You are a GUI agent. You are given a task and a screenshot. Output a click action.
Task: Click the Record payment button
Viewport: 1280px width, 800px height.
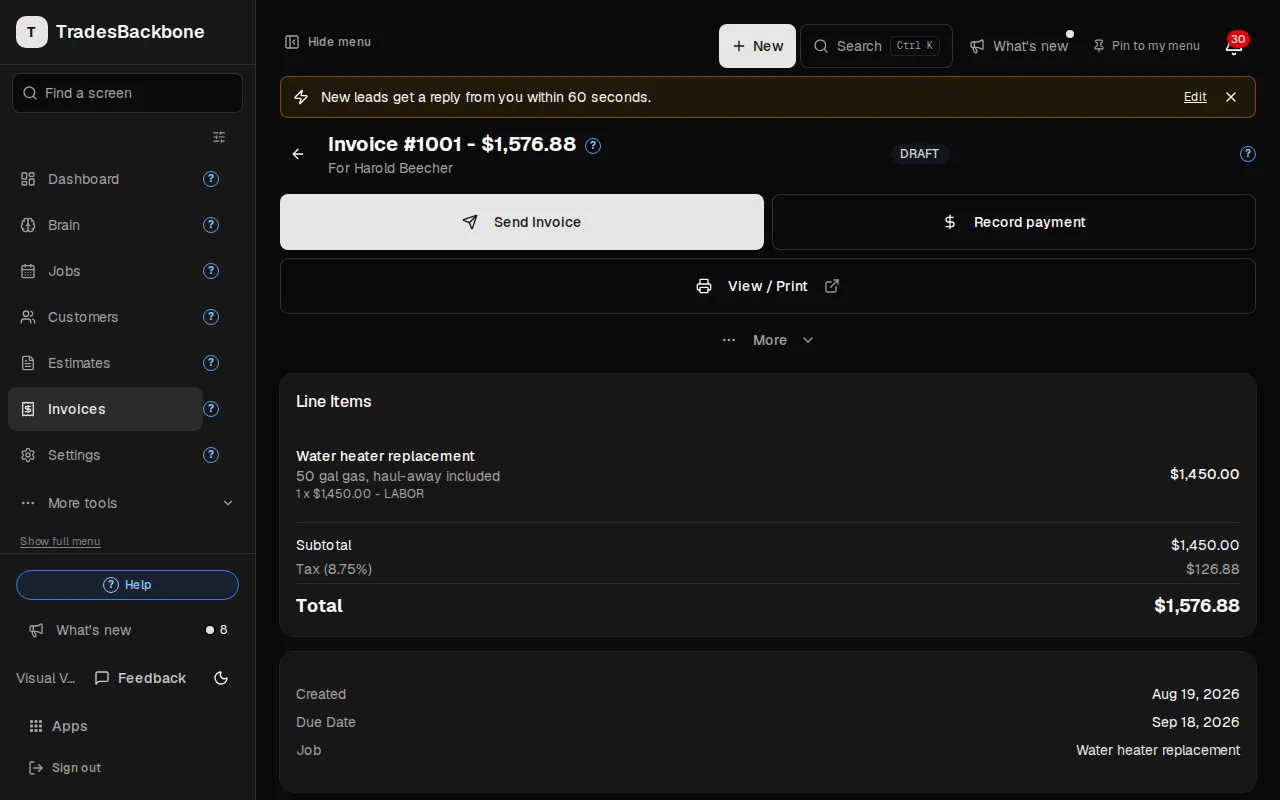coord(1014,222)
